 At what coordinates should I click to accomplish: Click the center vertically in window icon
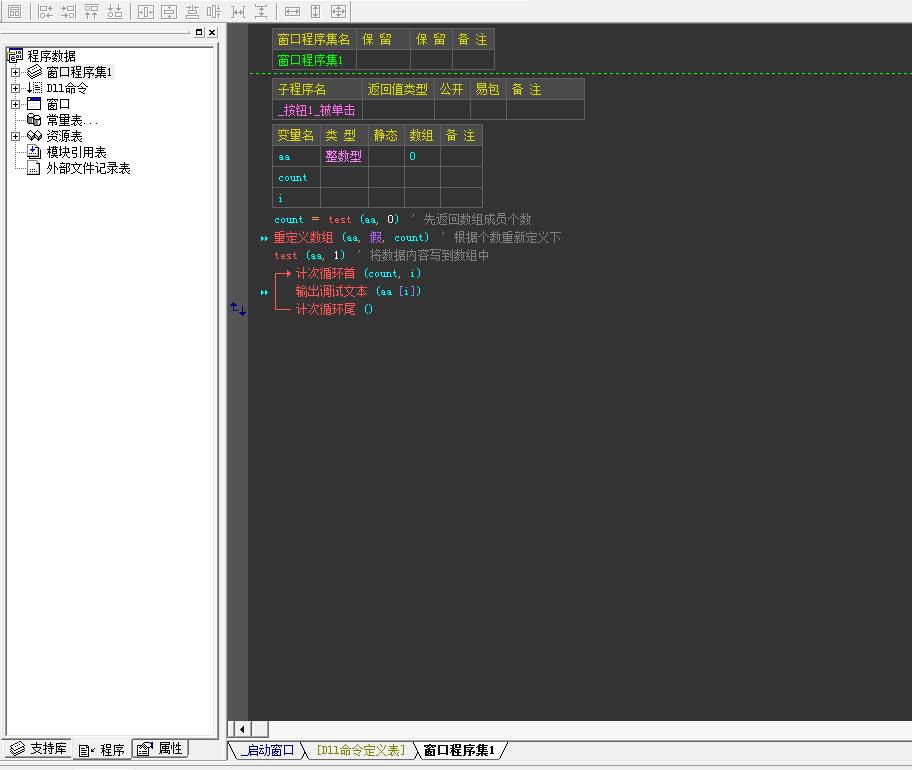point(169,11)
